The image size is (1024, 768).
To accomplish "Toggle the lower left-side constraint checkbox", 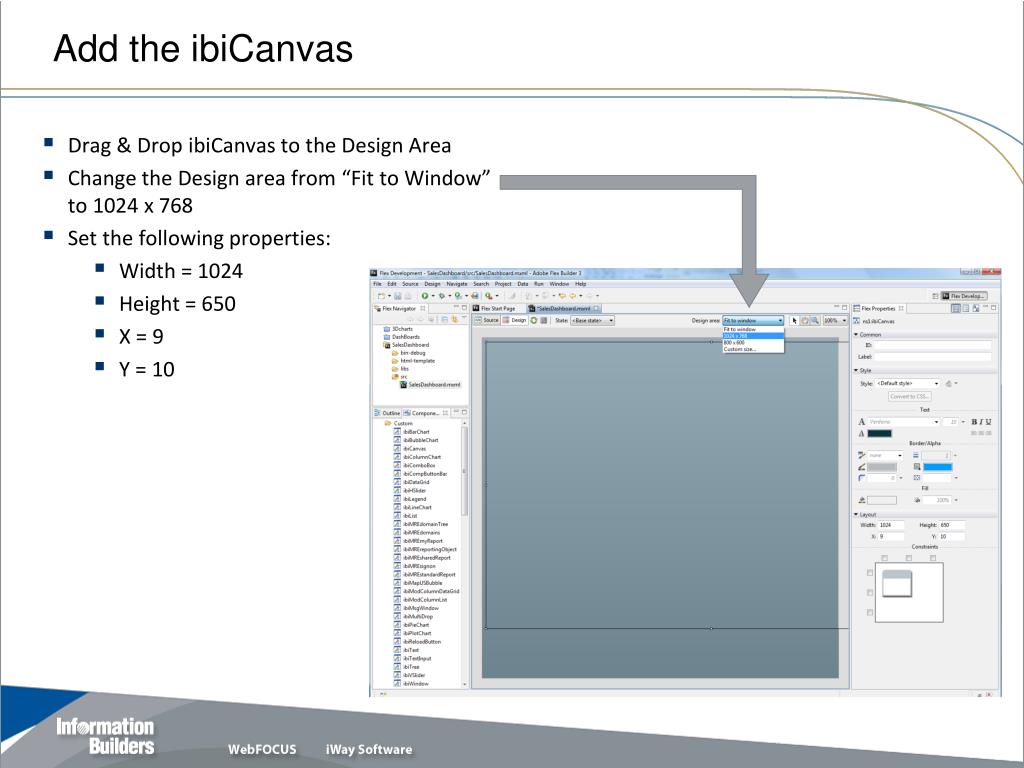I will 870,613.
